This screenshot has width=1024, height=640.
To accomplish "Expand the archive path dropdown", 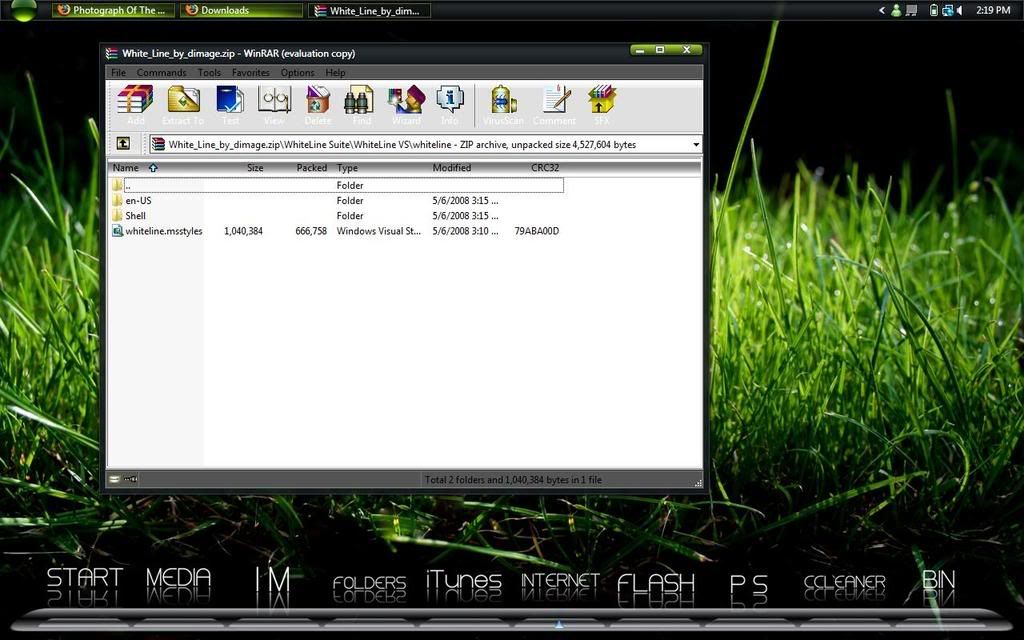I will (696, 144).
